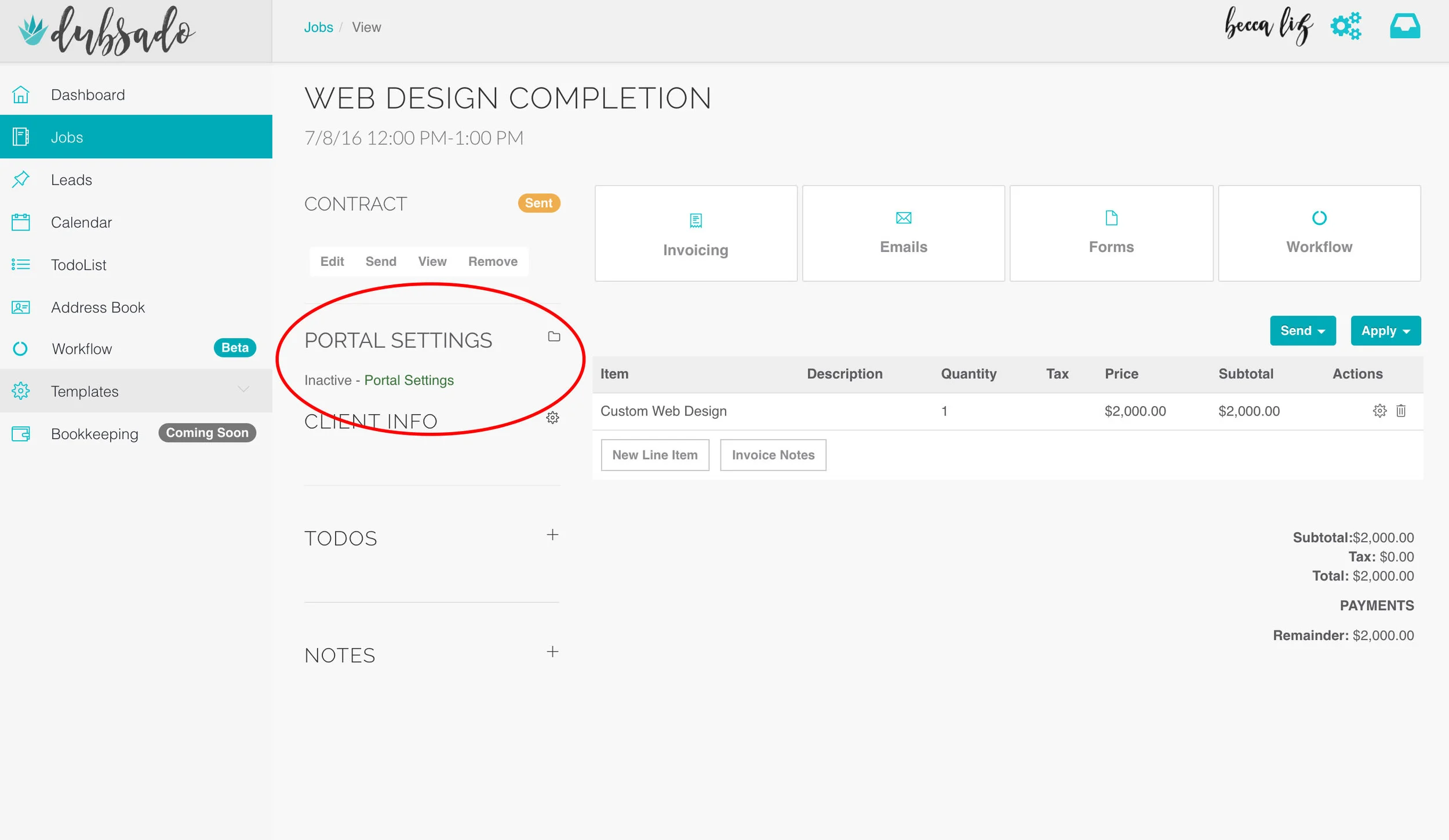The height and width of the screenshot is (840, 1449).
Task: Click the inbox tray icon
Action: [x=1404, y=26]
